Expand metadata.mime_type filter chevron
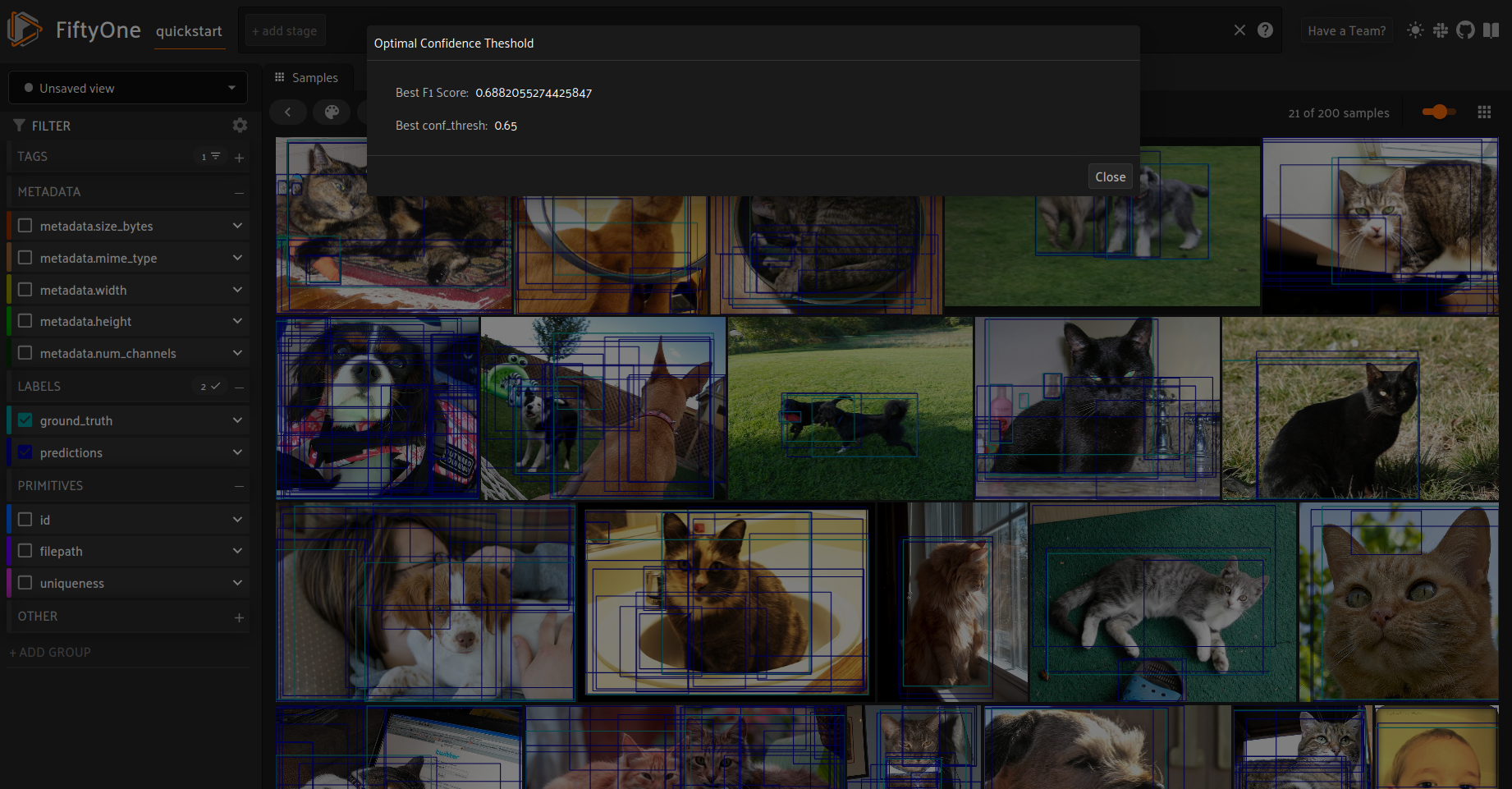The width and height of the screenshot is (1512, 789). click(x=237, y=258)
